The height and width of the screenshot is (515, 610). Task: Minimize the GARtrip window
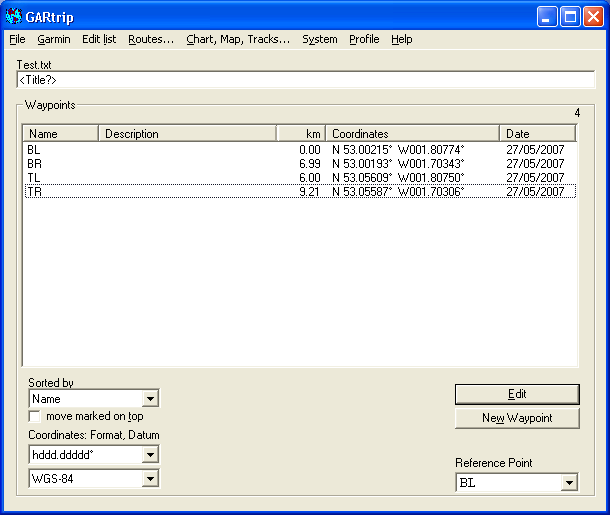(x=547, y=17)
